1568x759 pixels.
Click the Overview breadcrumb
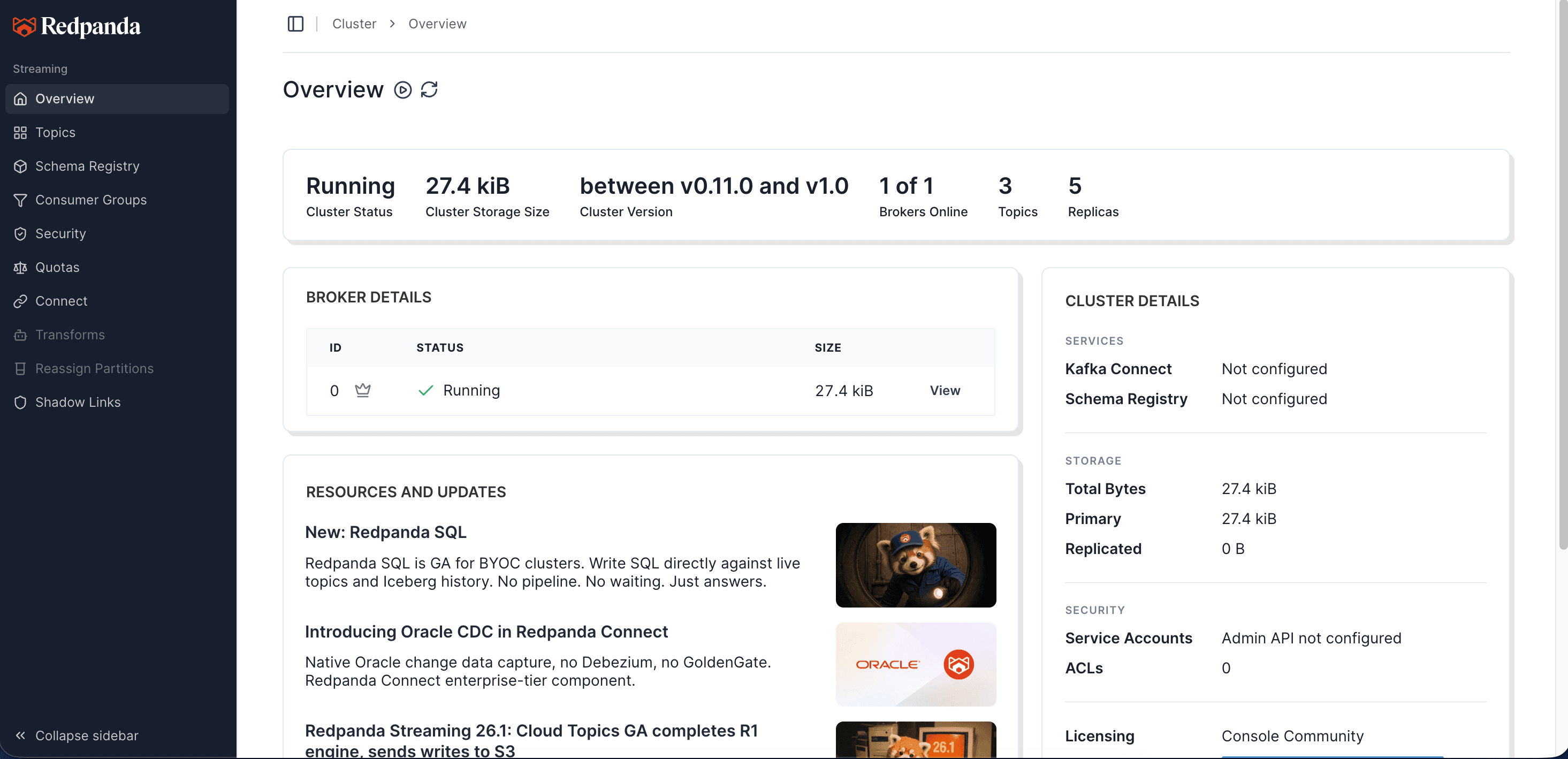coord(437,24)
